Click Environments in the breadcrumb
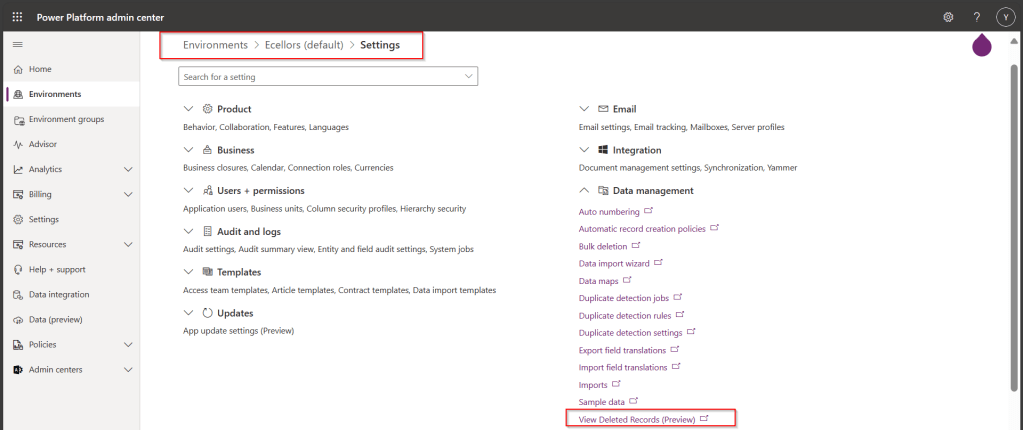 [215, 45]
